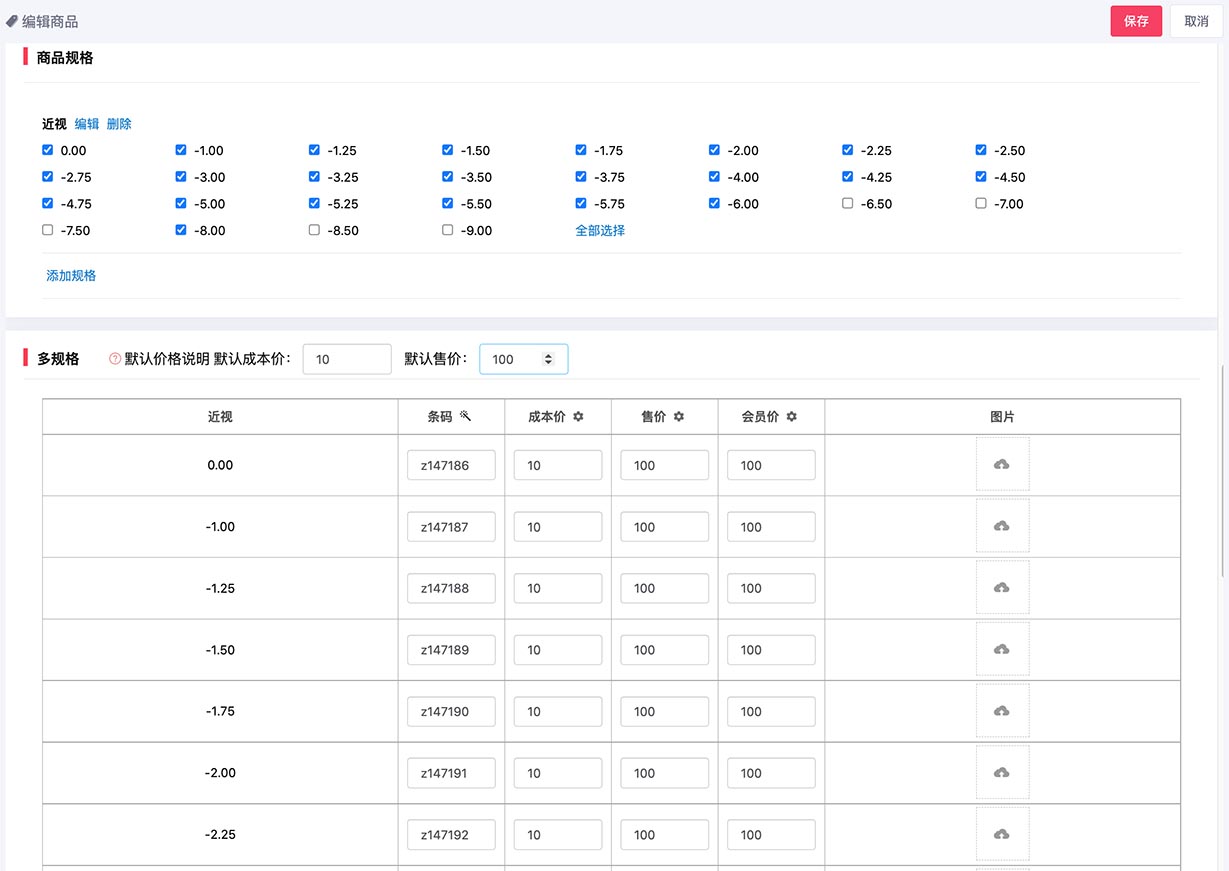Upload image for the 0.00 row
The width and height of the screenshot is (1229, 871).
1002,465
